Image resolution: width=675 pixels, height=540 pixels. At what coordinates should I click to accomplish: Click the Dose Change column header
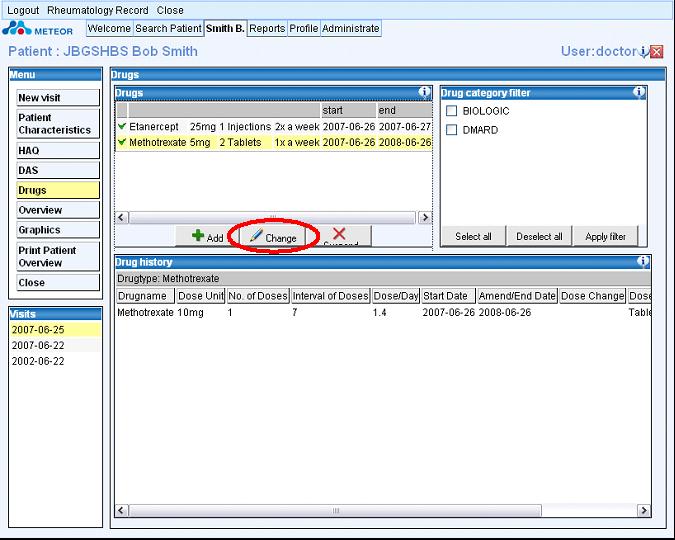pyautogui.click(x=592, y=296)
